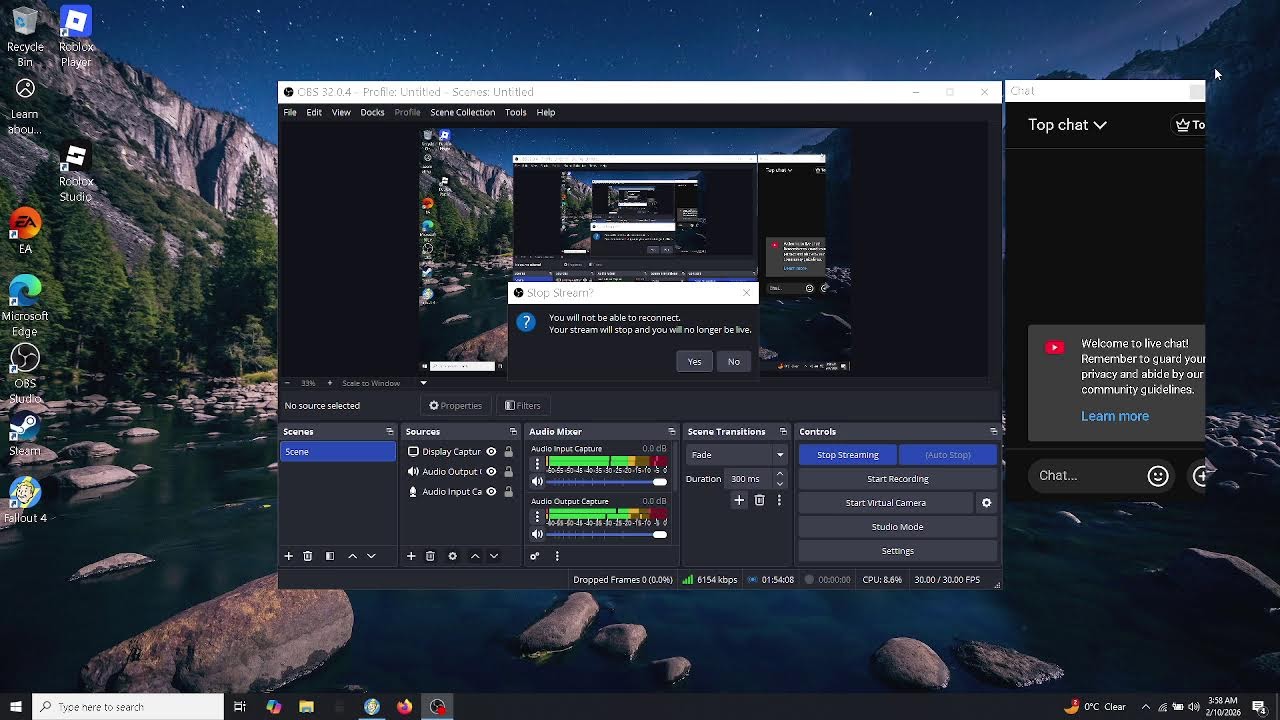Viewport: 1280px width, 720px height.
Task: Open Task View on the taskbar
Action: (x=240, y=707)
